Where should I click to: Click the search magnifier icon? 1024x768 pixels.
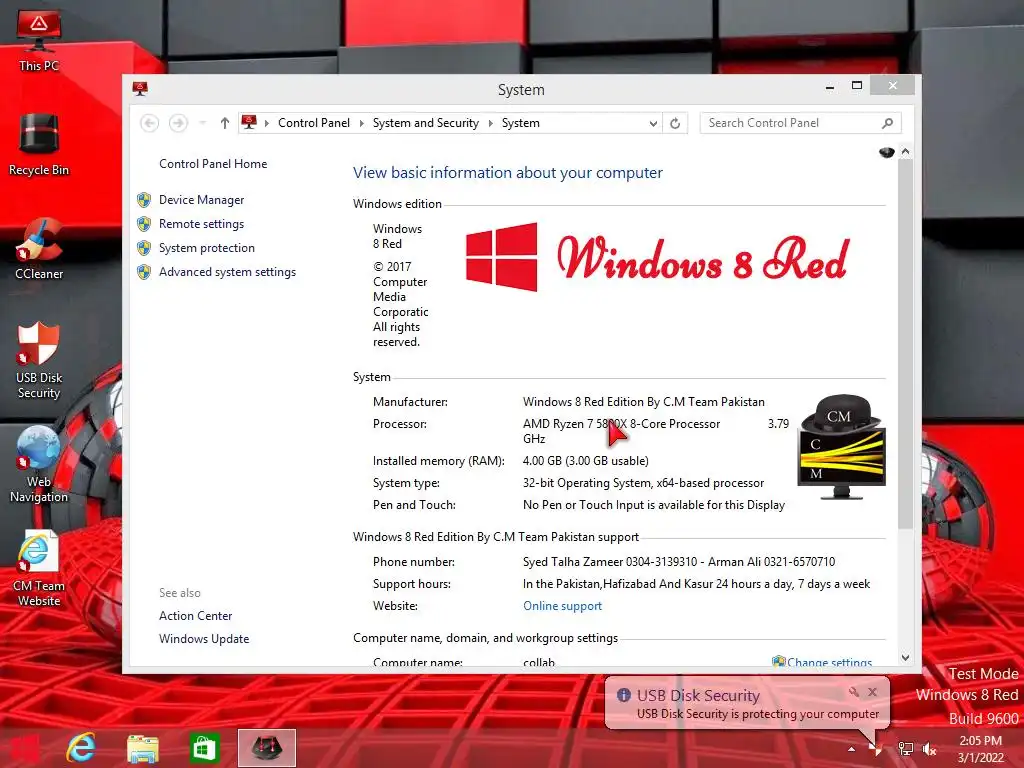[887, 123]
